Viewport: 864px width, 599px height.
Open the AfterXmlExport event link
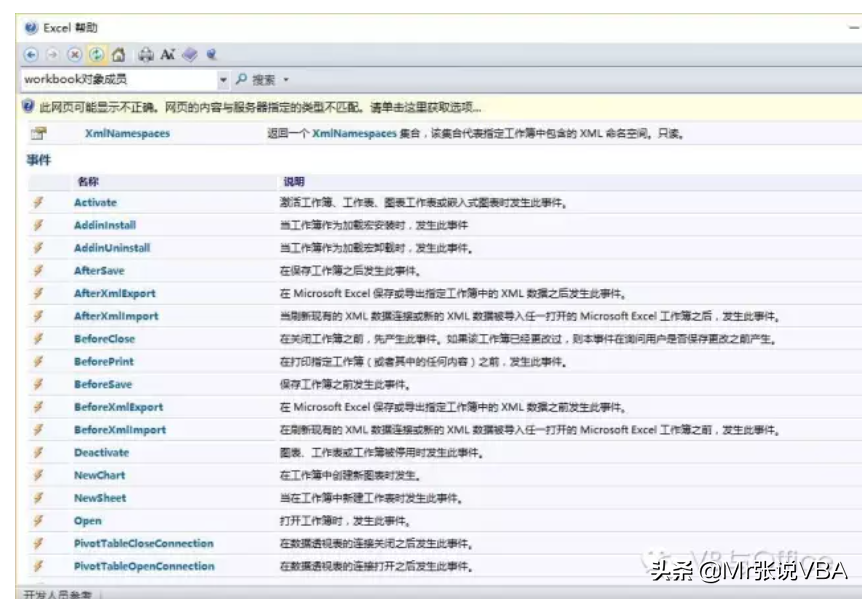(115, 293)
